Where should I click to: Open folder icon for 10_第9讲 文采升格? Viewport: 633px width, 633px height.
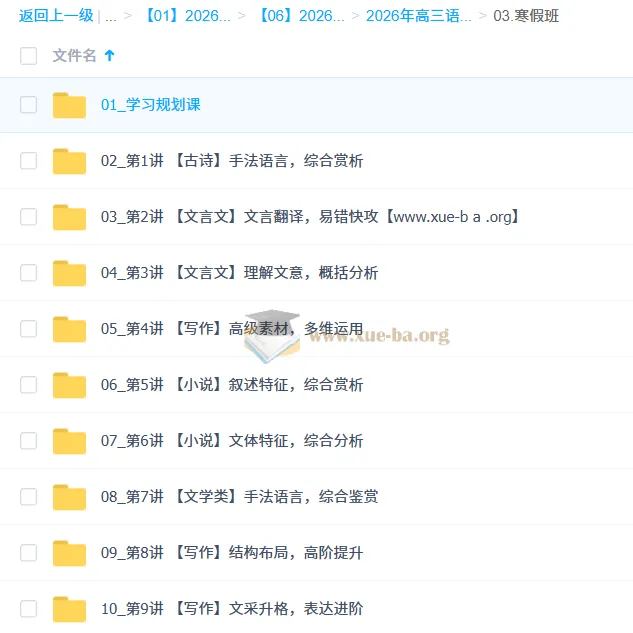pos(69,610)
